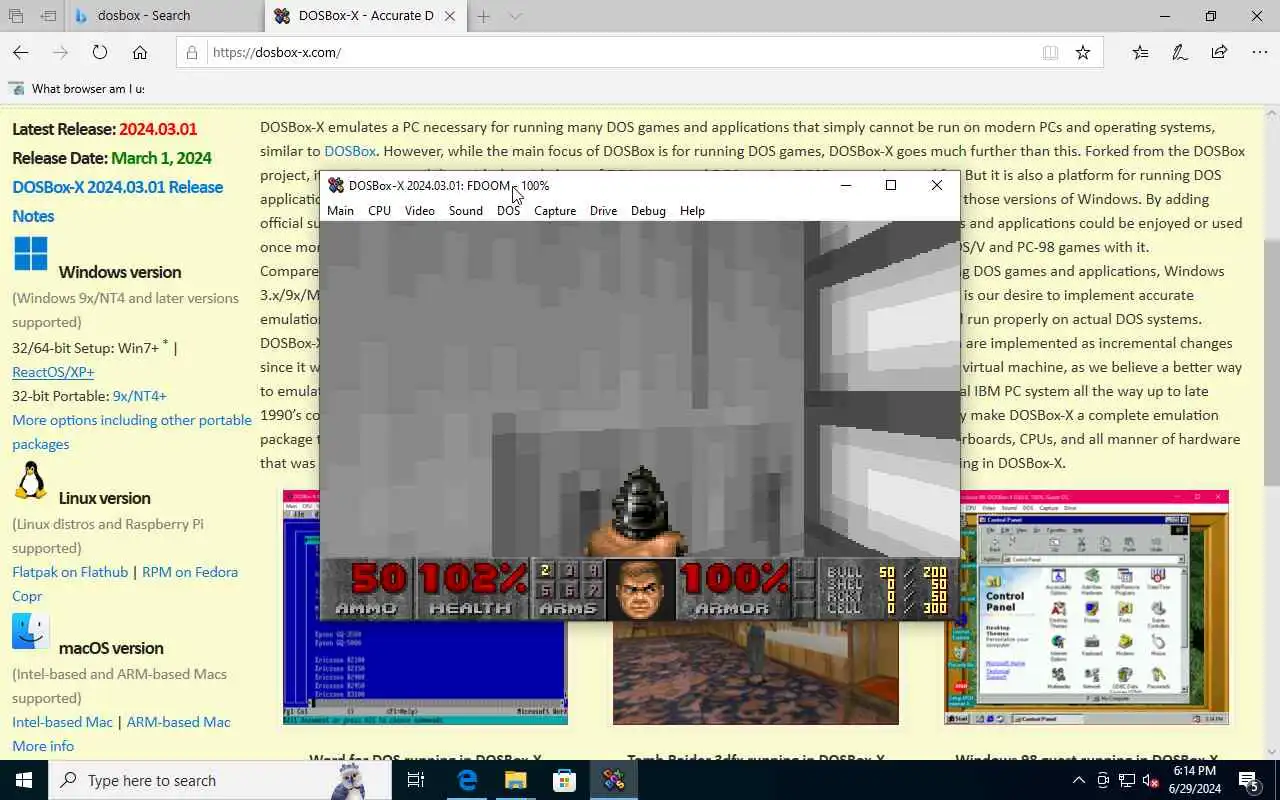Share this page with the share icon
The width and height of the screenshot is (1280, 800).
pos(1219,52)
